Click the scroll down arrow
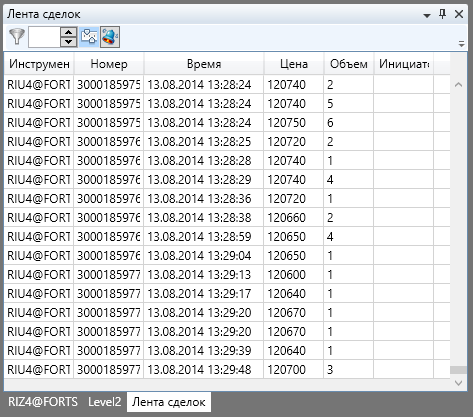 click(458, 383)
